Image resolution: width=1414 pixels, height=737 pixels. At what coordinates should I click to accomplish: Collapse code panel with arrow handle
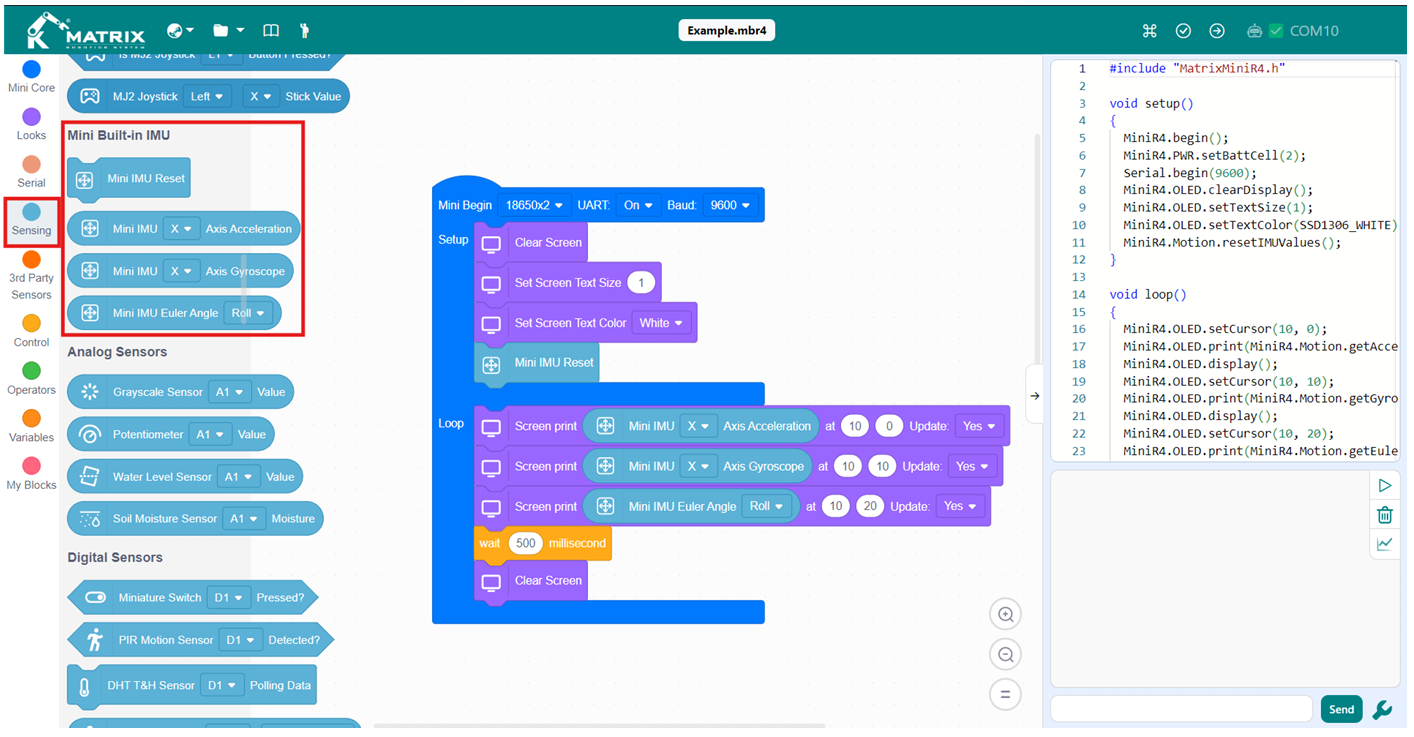coord(1035,396)
